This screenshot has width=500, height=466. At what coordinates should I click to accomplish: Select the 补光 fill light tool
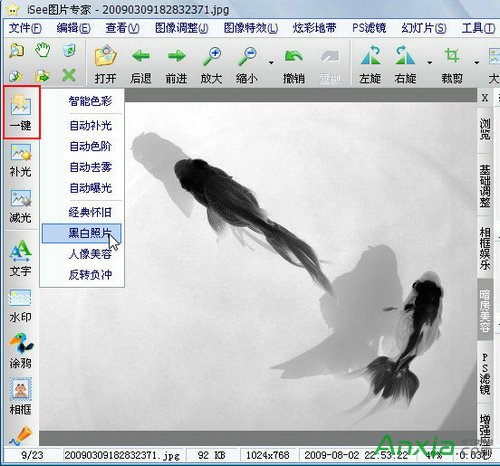[21, 161]
